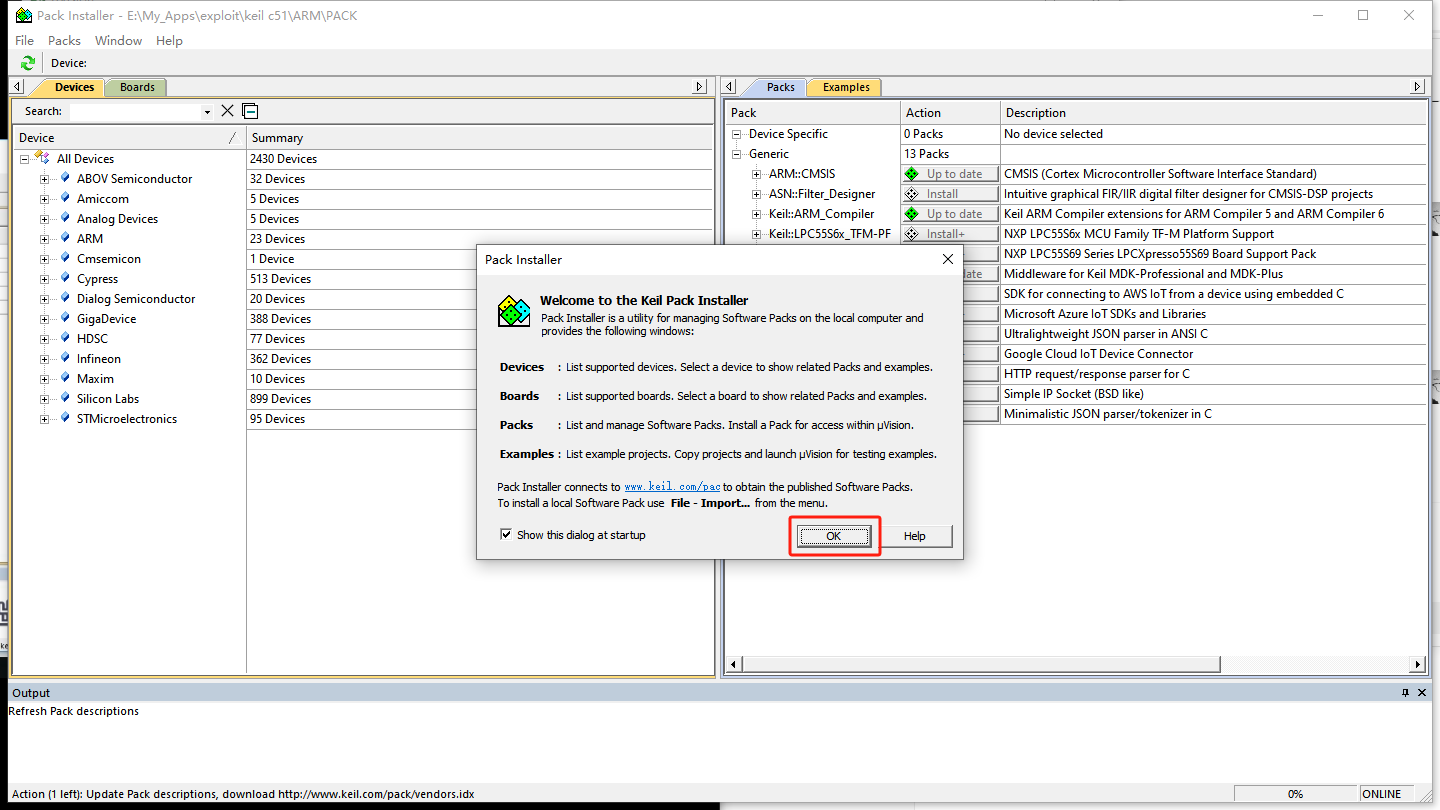The image size is (1440, 810).
Task: Select the Maxim vendor row
Action: [95, 379]
